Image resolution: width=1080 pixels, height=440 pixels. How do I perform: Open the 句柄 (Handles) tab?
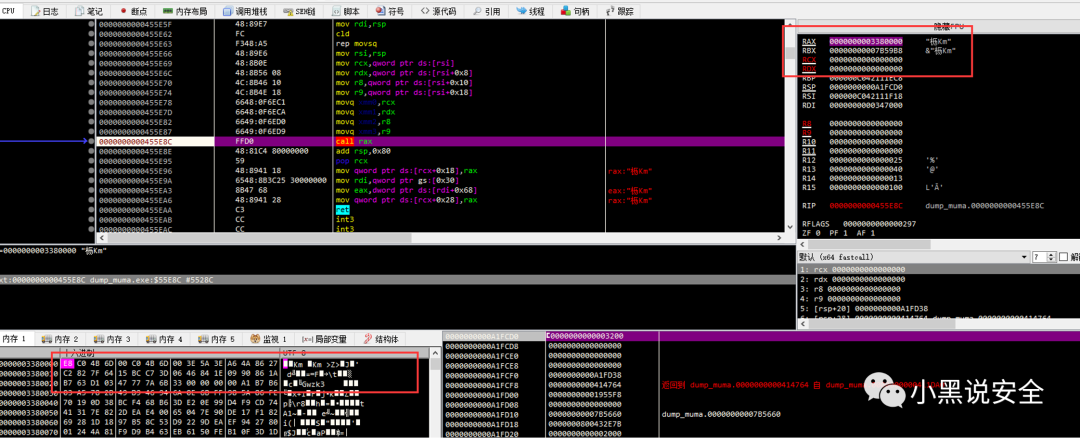575,12
